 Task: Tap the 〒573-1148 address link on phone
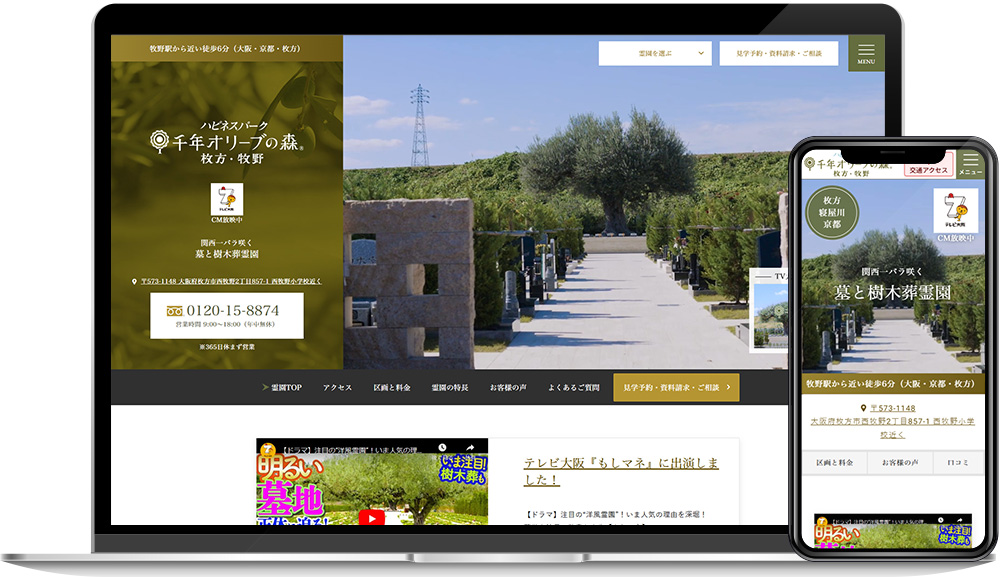pos(892,421)
